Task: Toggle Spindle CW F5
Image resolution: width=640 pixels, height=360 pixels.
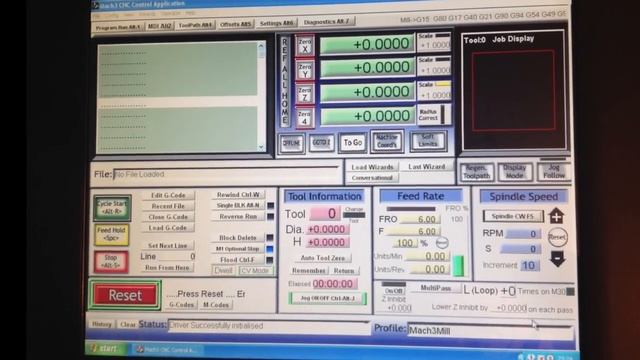Action: click(513, 216)
